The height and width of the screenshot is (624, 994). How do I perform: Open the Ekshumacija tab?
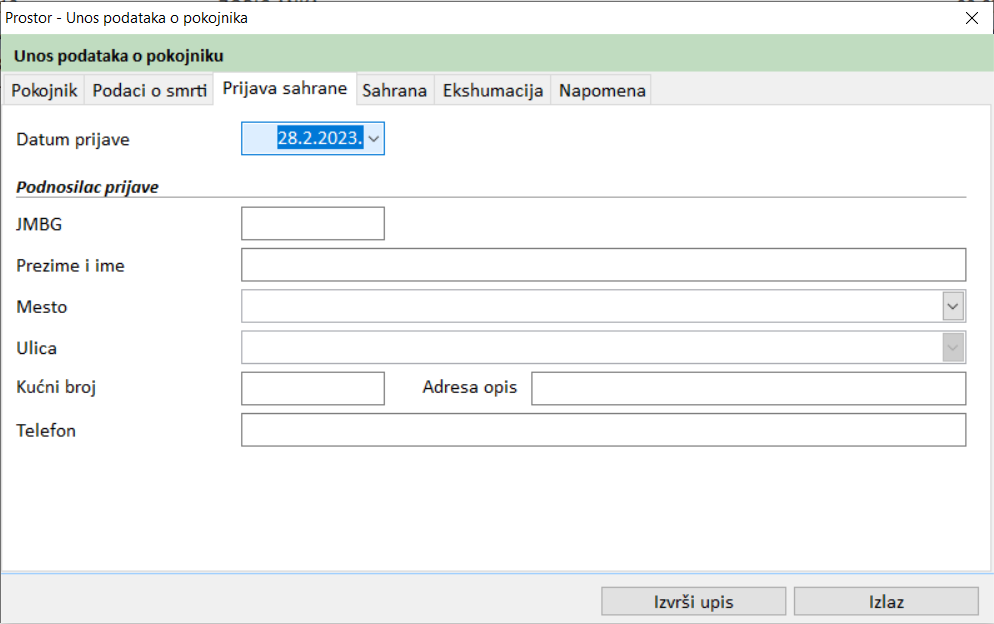pos(493,90)
